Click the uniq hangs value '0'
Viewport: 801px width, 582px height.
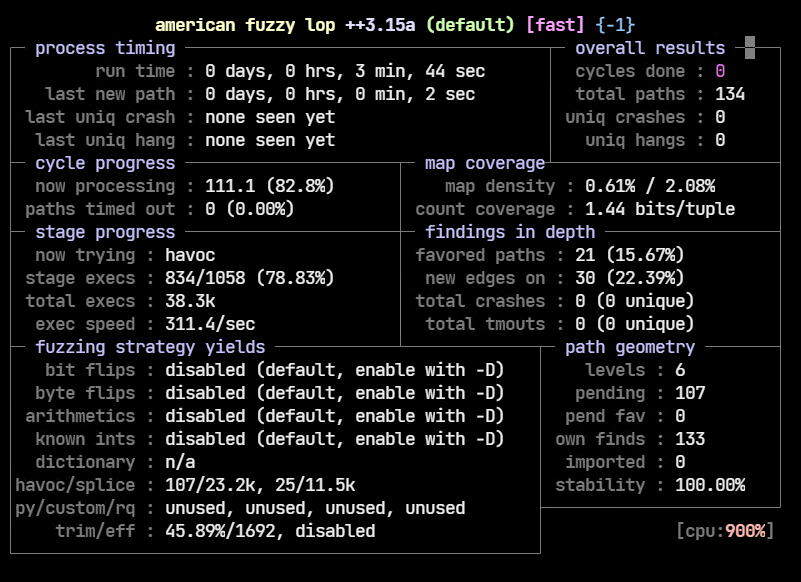coord(720,140)
